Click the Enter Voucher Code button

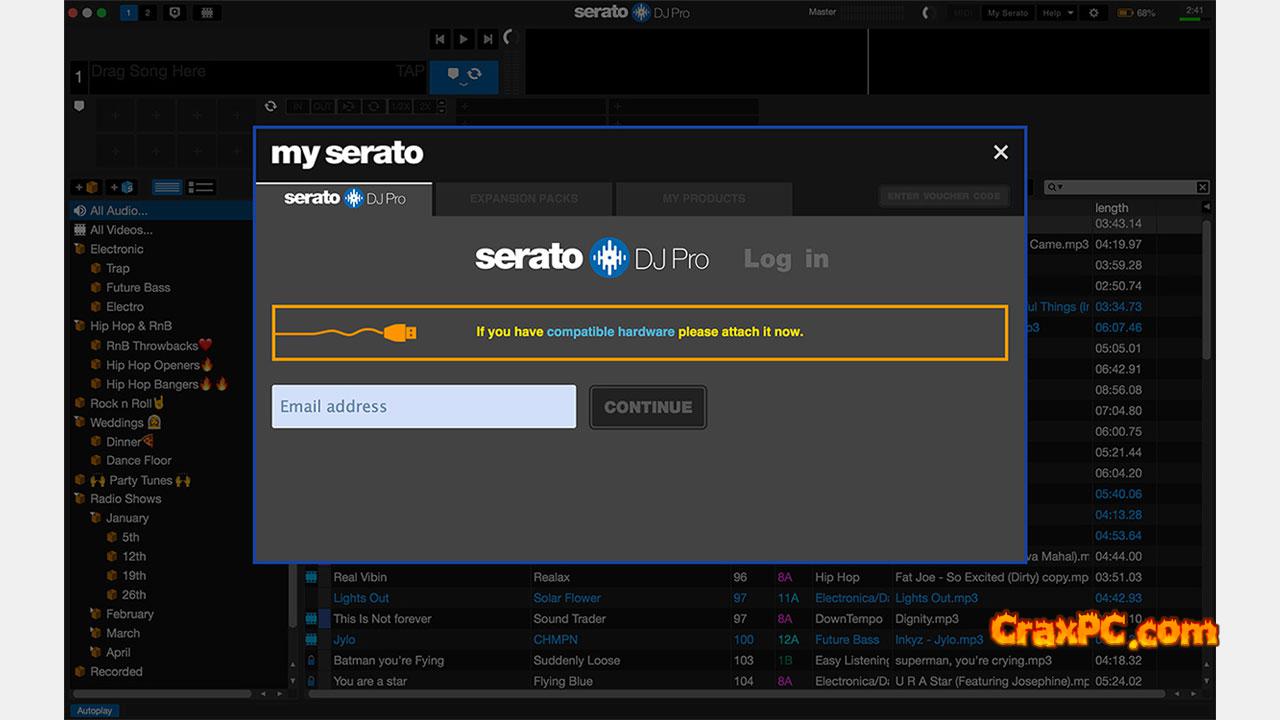coord(943,196)
